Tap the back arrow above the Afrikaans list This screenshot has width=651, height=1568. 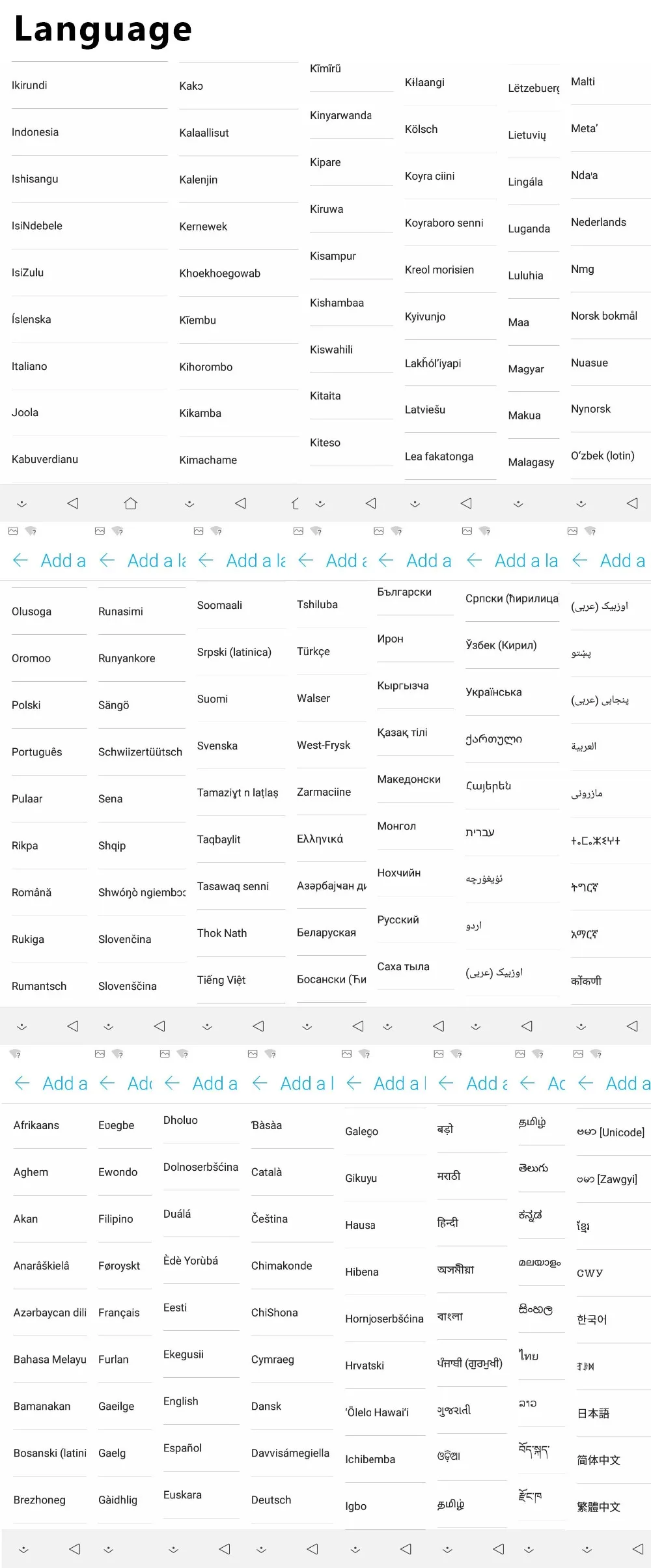pyautogui.click(x=22, y=1084)
